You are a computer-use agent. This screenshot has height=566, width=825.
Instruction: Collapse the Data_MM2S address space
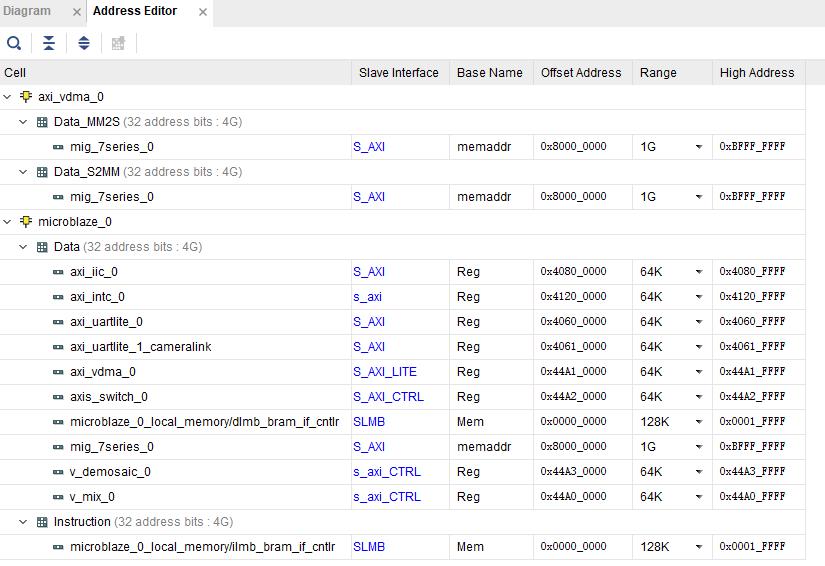[x=23, y=122]
